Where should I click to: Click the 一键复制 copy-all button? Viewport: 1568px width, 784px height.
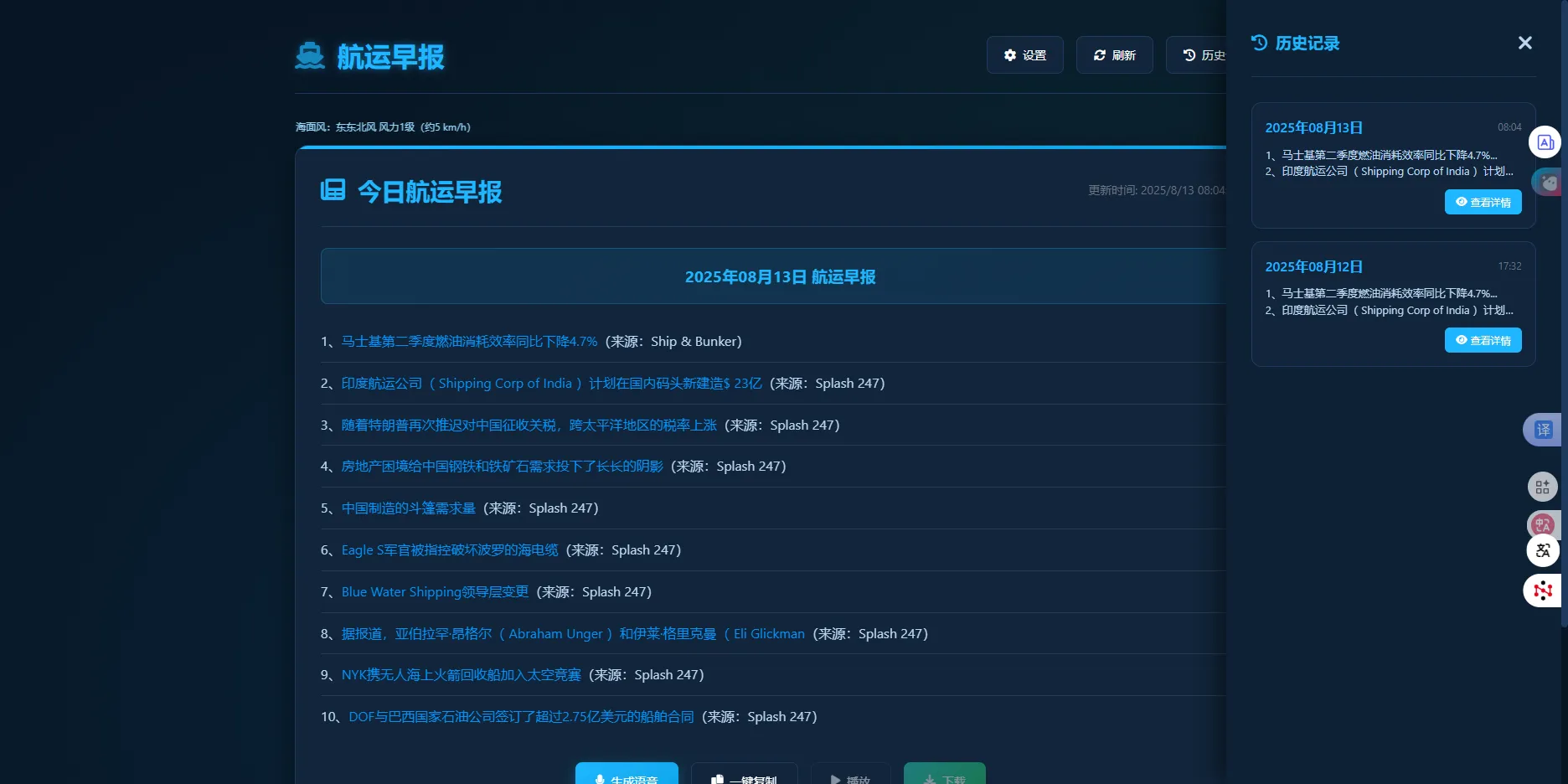(744, 776)
